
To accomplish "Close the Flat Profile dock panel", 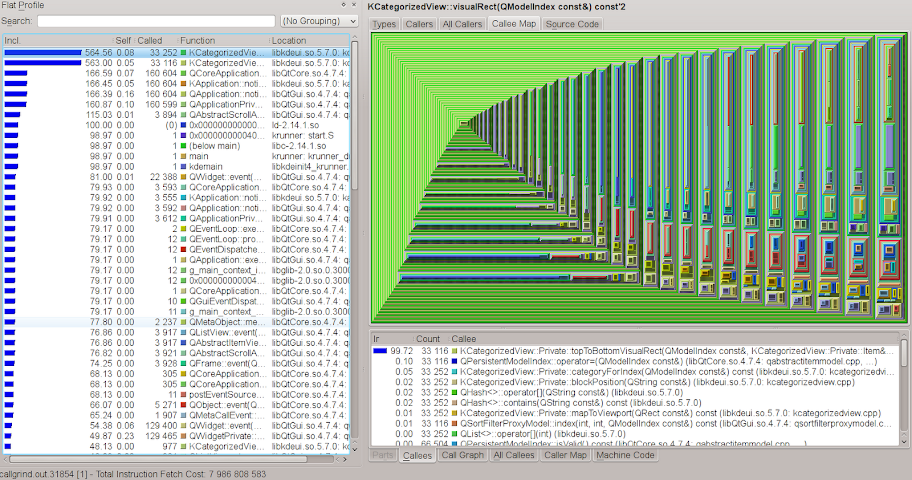I will (352, 5).
